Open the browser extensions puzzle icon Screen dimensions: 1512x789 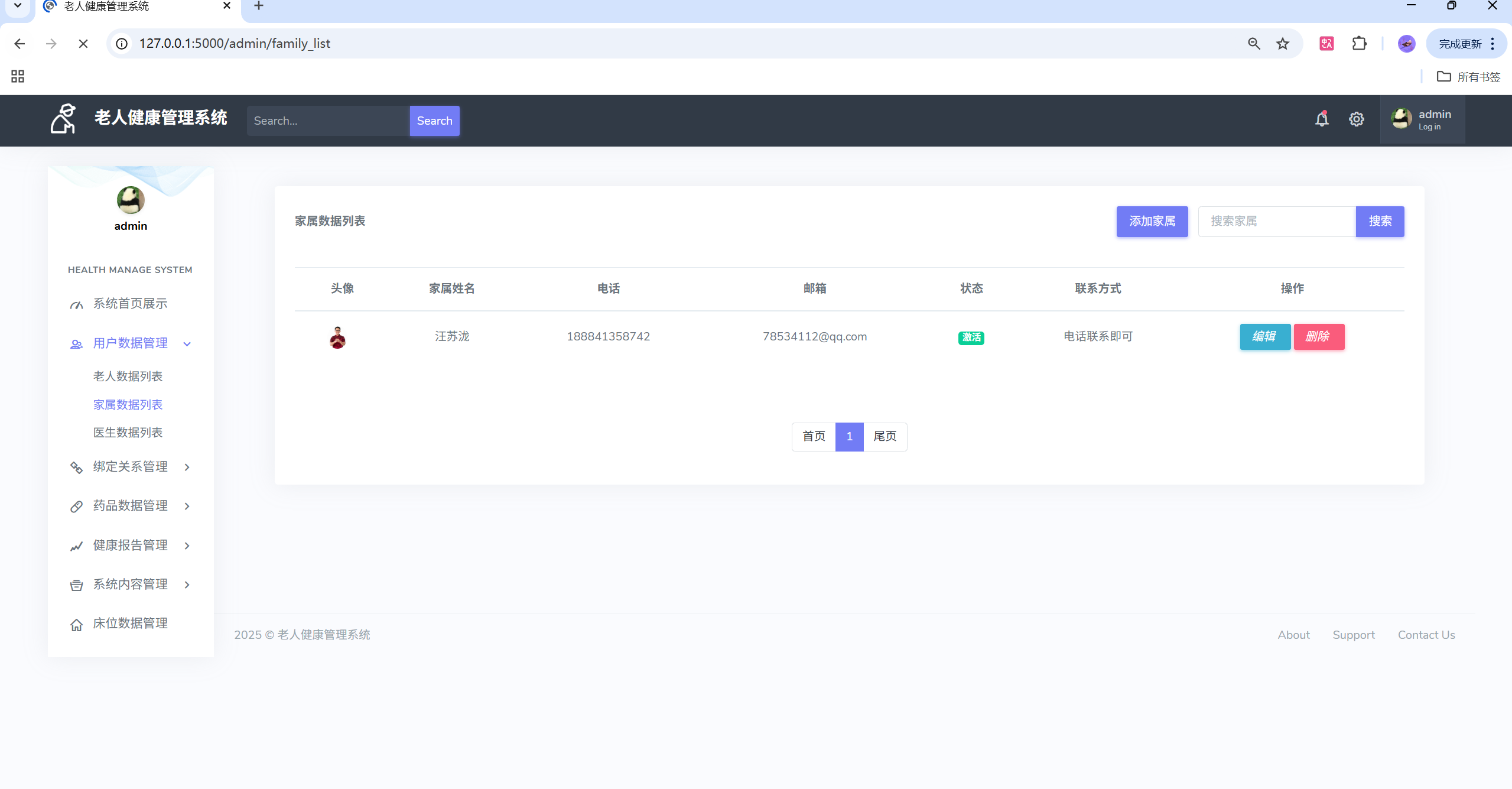coord(1359,44)
